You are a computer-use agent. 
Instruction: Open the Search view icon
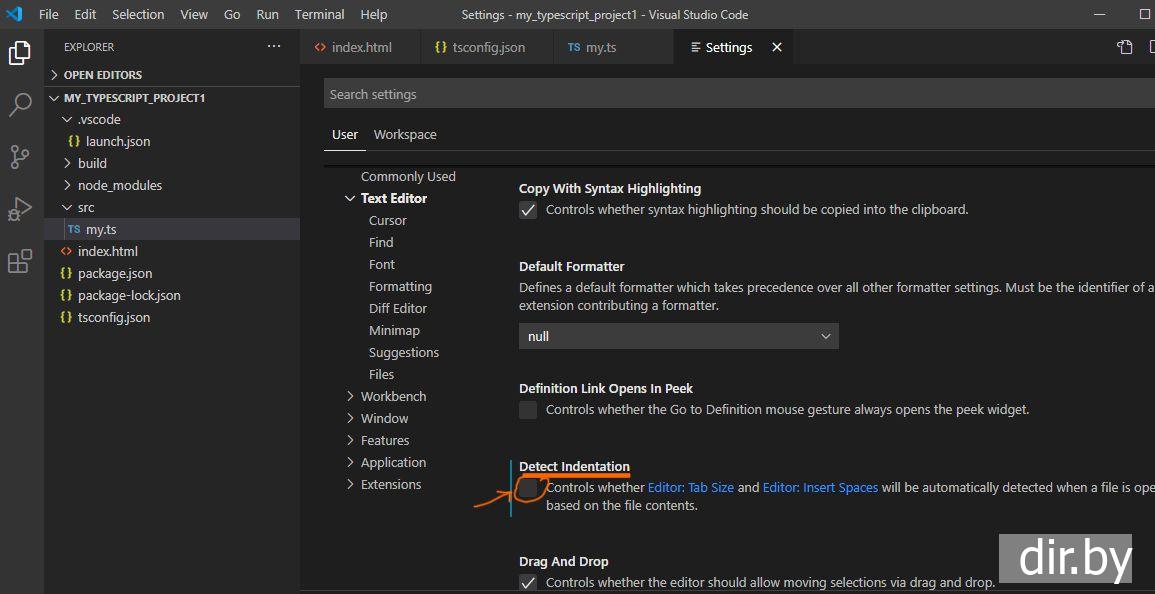pyautogui.click(x=19, y=105)
